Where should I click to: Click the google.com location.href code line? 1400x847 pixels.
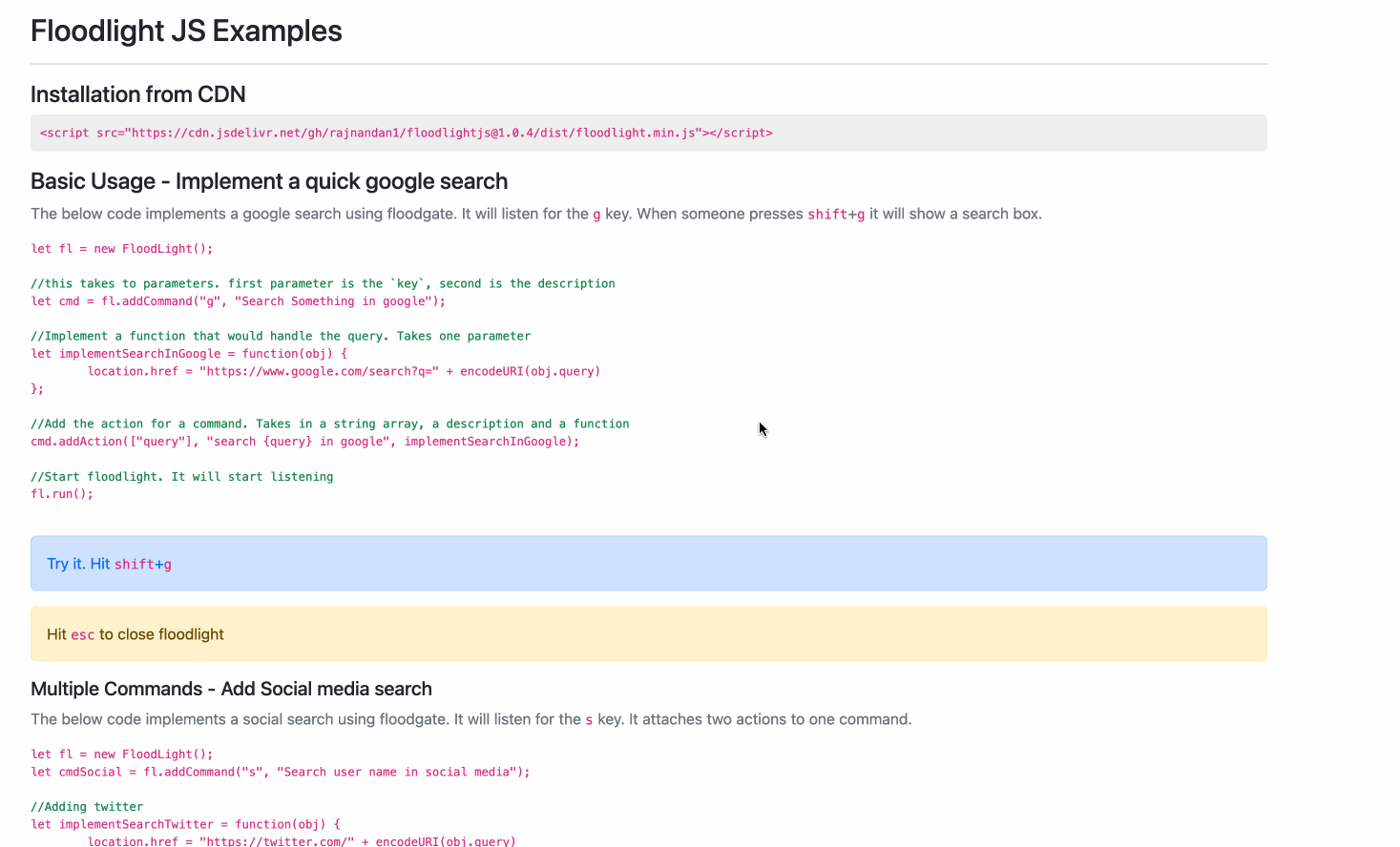click(x=344, y=371)
